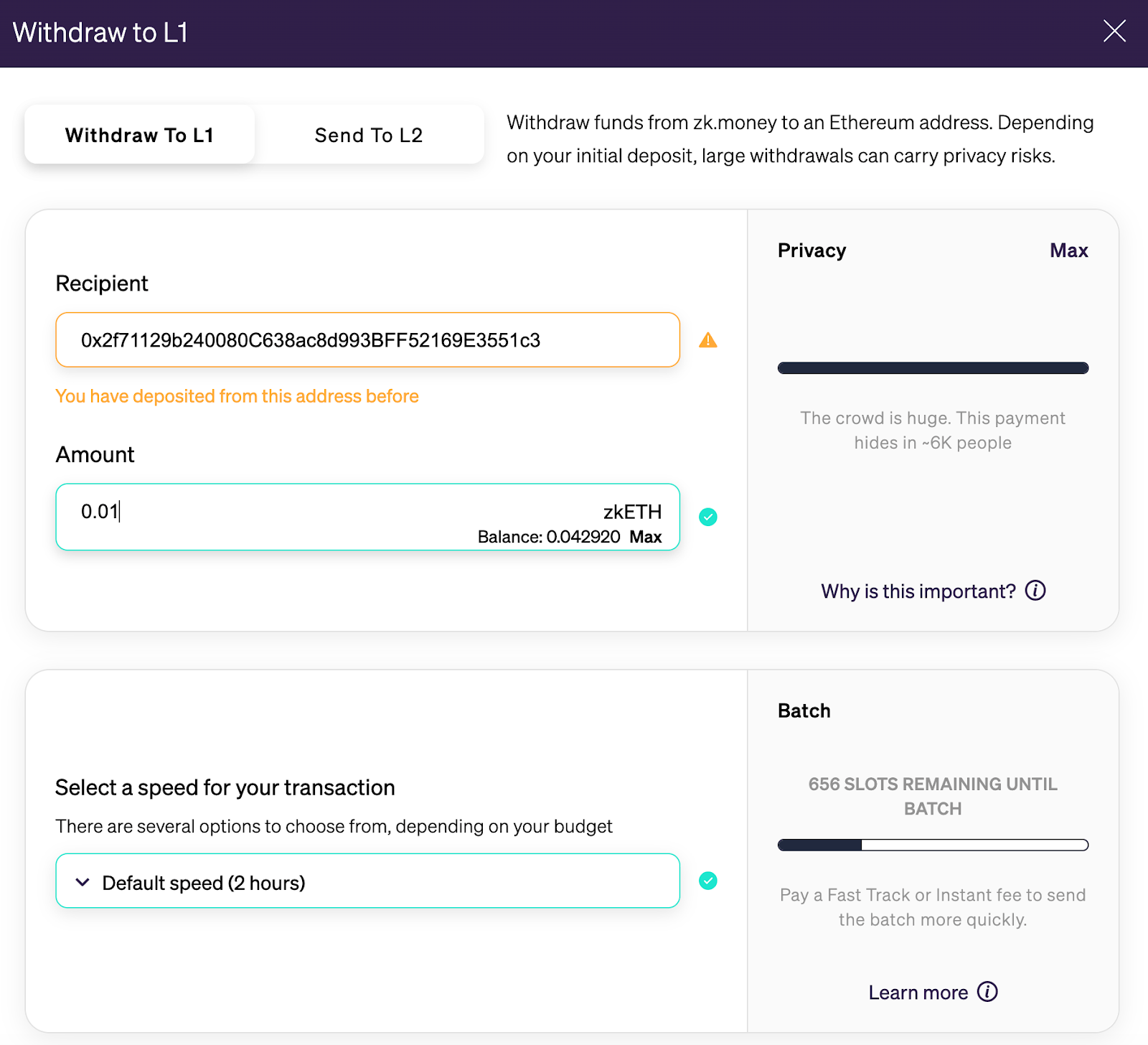
Task: Click the orange warning triangle beside recipient
Action: pyautogui.click(x=708, y=340)
